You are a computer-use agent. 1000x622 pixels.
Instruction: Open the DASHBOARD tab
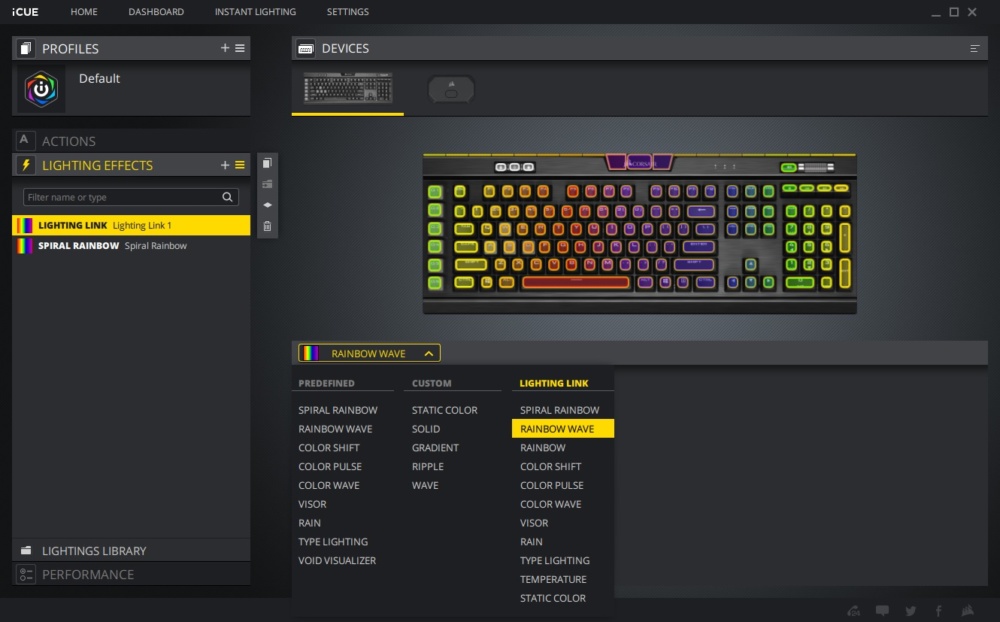pyautogui.click(x=156, y=11)
